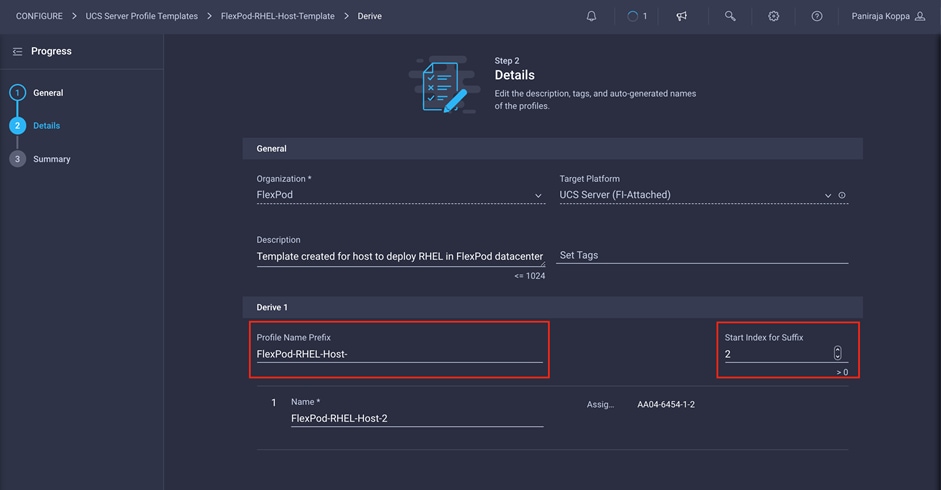Open the settings gear icon

pyautogui.click(x=774, y=16)
